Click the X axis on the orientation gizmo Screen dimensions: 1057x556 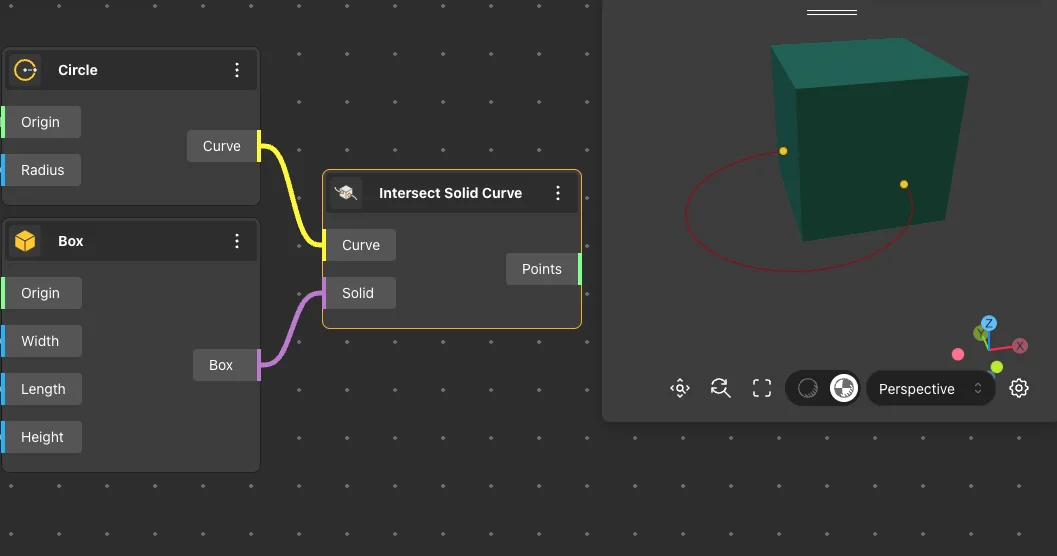point(1020,346)
